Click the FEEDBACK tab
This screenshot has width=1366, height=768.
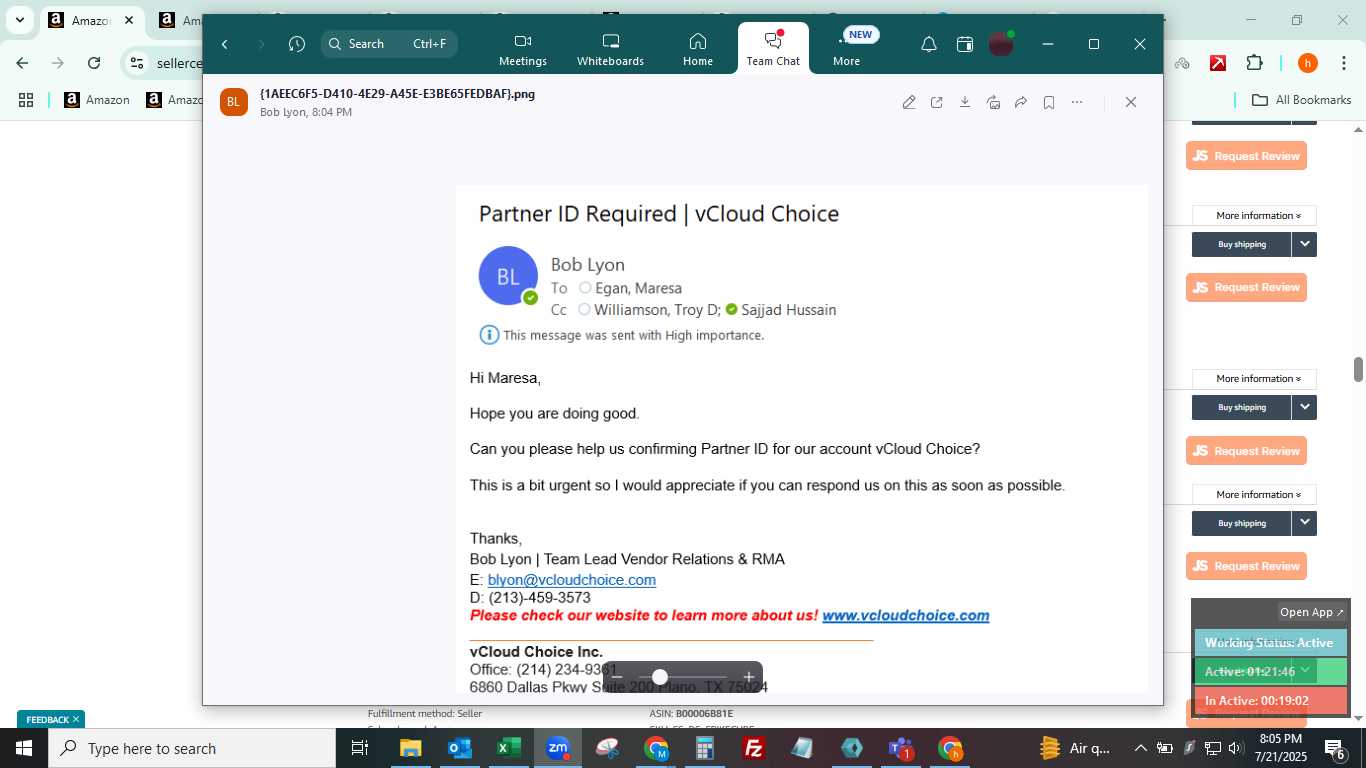click(48, 719)
